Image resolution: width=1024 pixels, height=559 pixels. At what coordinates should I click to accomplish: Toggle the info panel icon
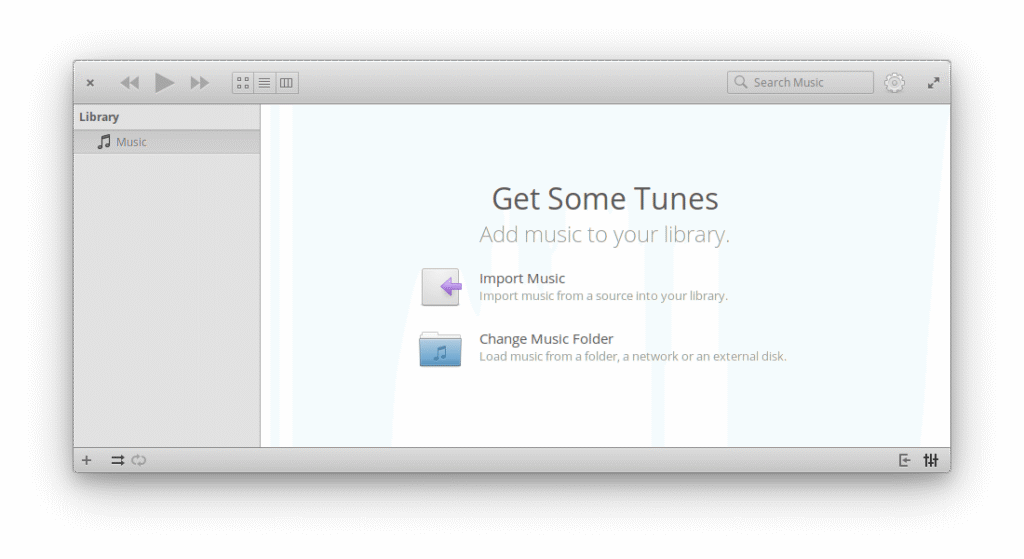click(x=905, y=460)
